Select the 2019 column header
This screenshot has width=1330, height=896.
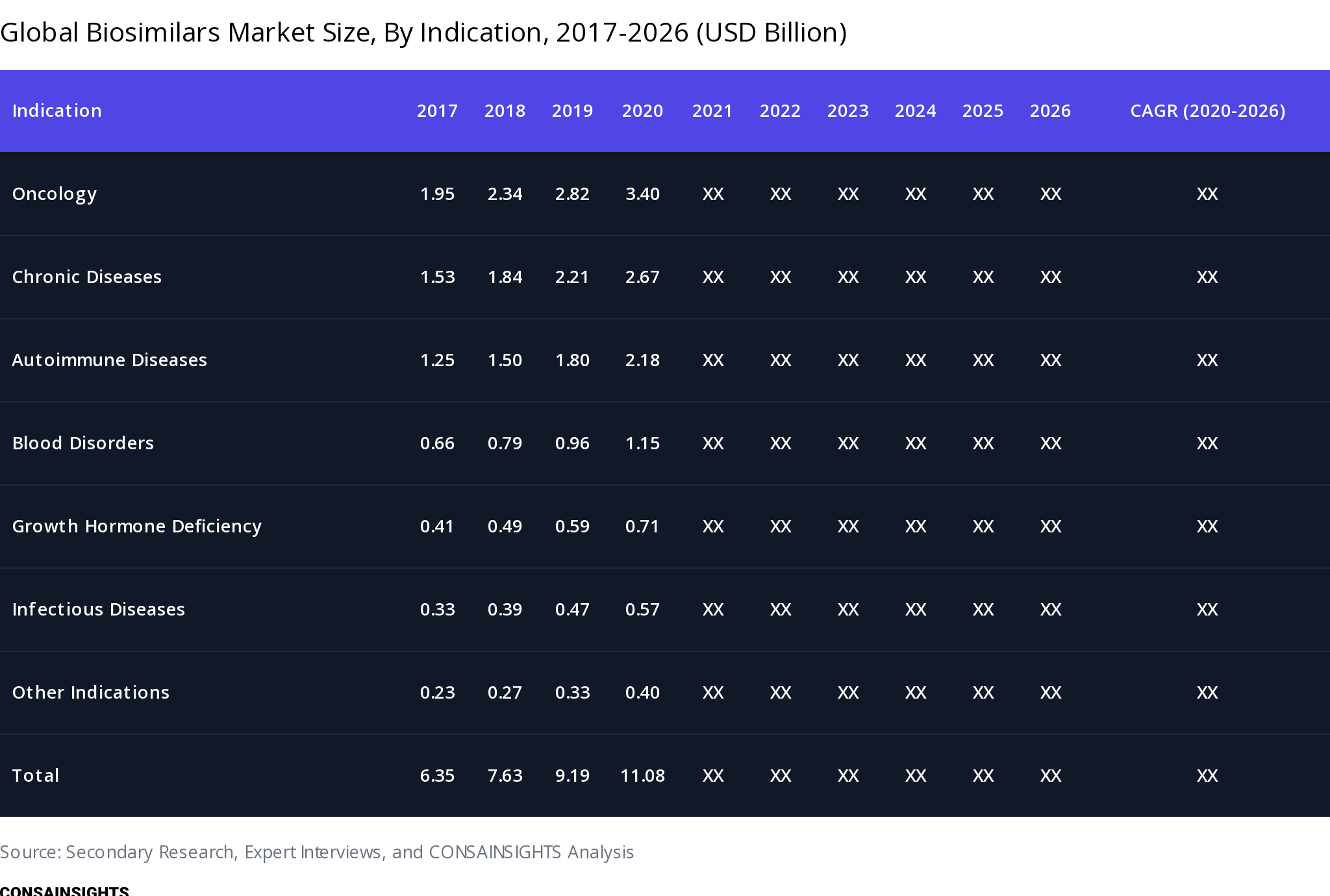tap(573, 111)
